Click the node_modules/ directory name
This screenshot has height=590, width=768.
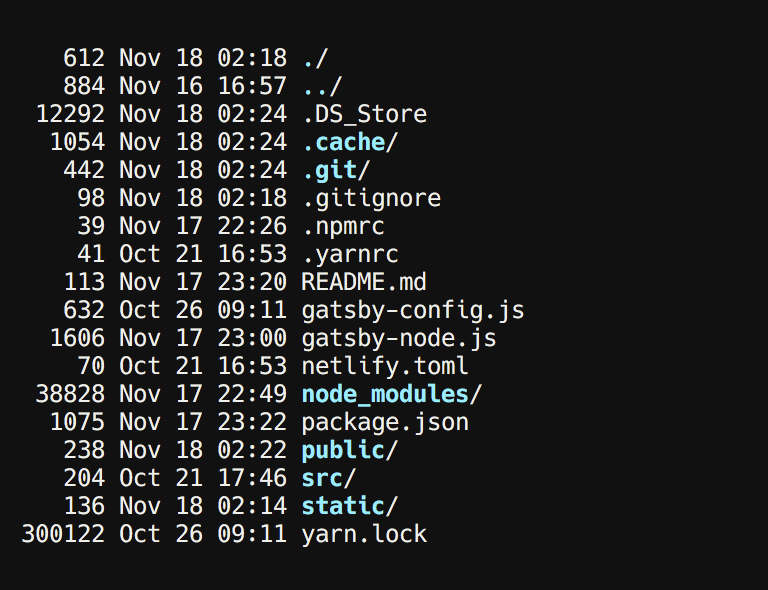tap(392, 395)
